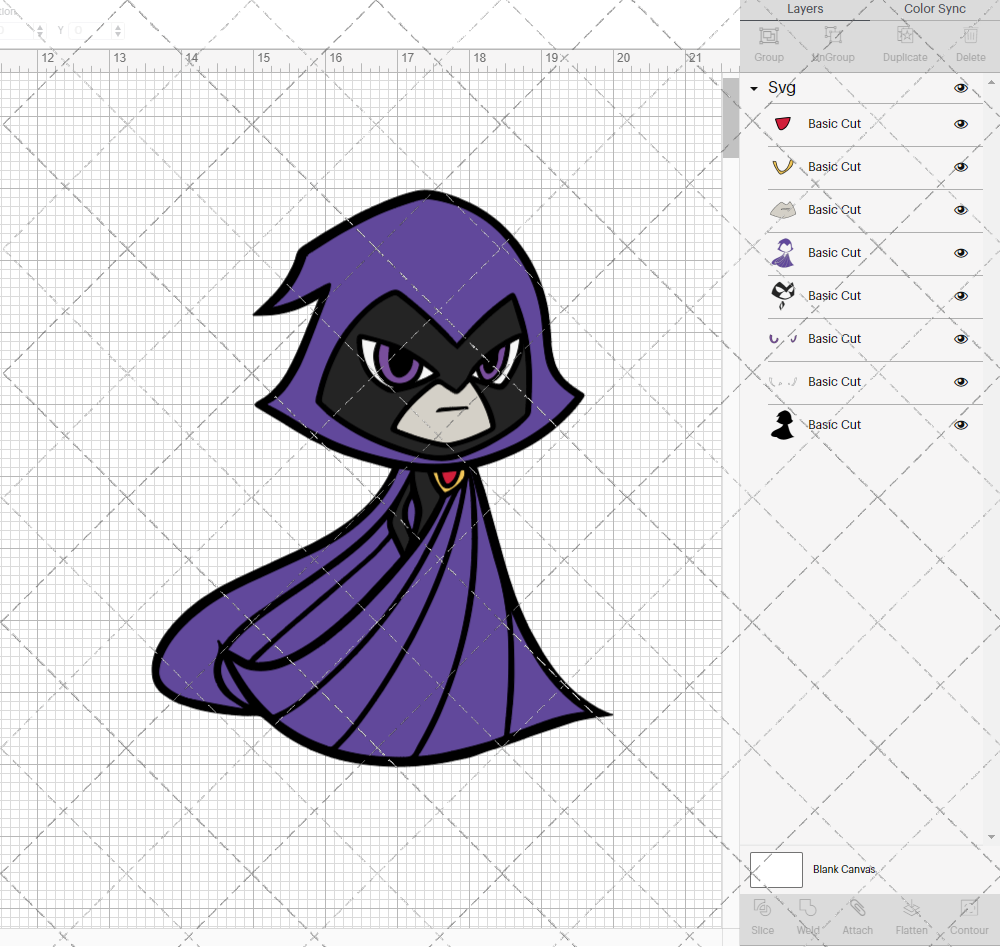Click the Blank Canvas label
This screenshot has height=947, width=1000.
tap(844, 869)
